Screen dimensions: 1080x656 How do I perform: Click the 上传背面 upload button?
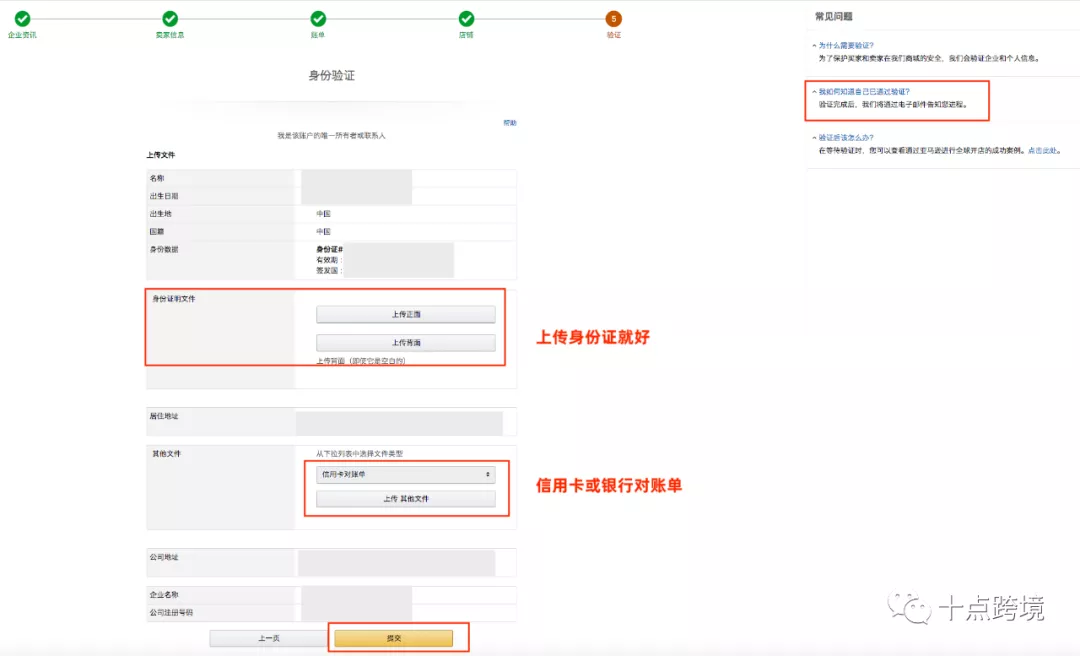[406, 342]
